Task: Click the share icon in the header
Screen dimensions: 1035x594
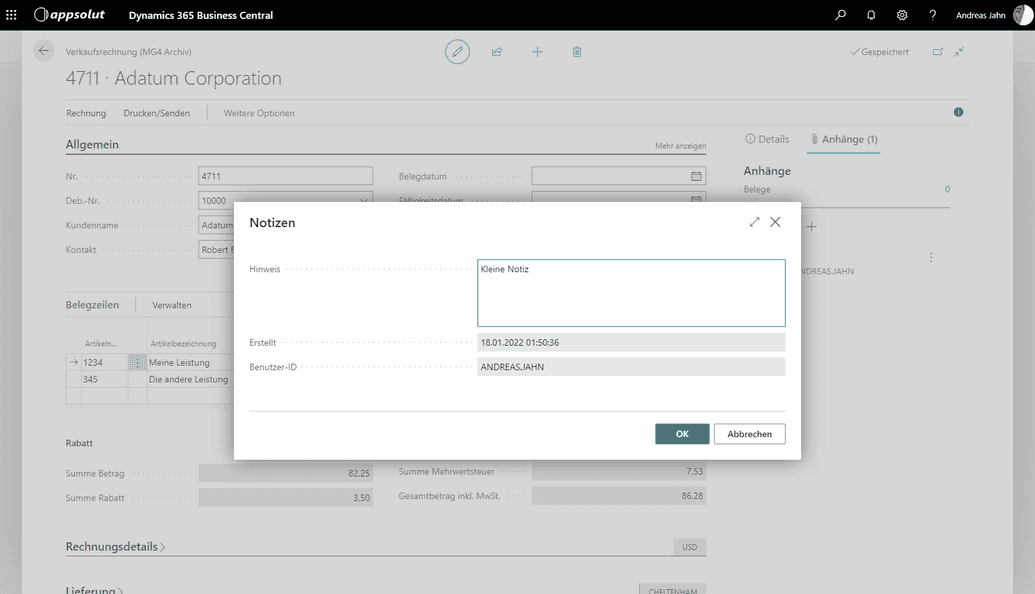Action: pos(497,52)
